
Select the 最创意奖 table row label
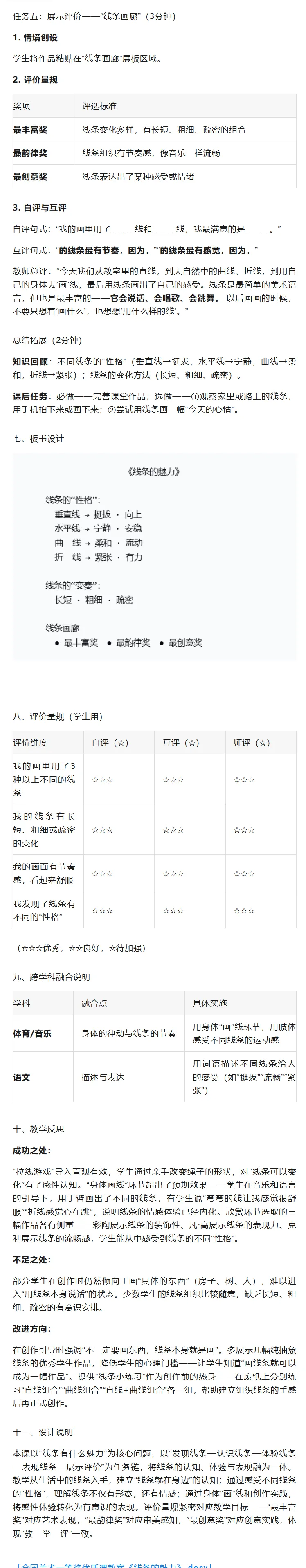(x=30, y=177)
